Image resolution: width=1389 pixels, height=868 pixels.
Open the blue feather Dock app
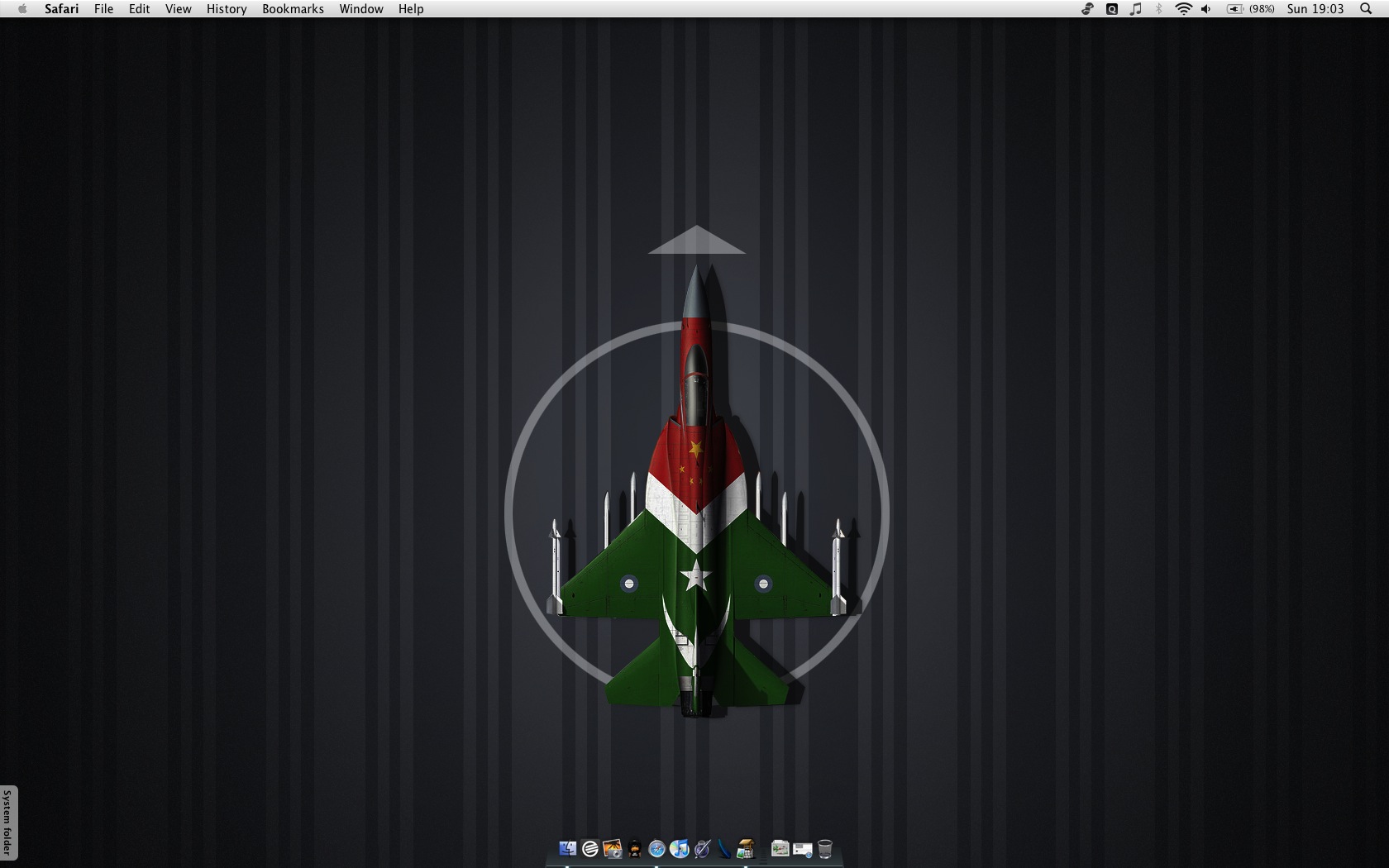[x=724, y=849]
